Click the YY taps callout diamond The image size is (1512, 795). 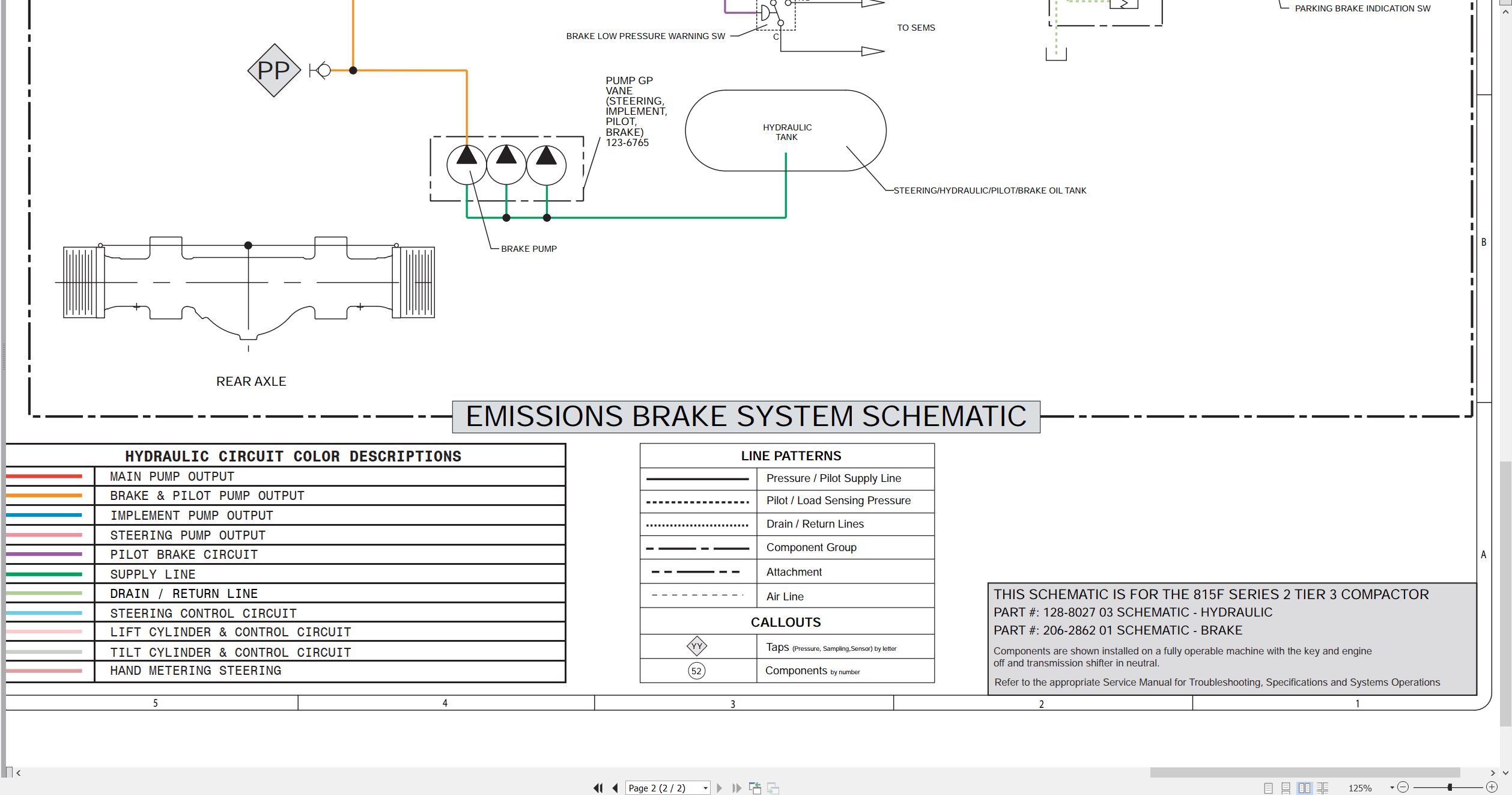click(x=697, y=647)
